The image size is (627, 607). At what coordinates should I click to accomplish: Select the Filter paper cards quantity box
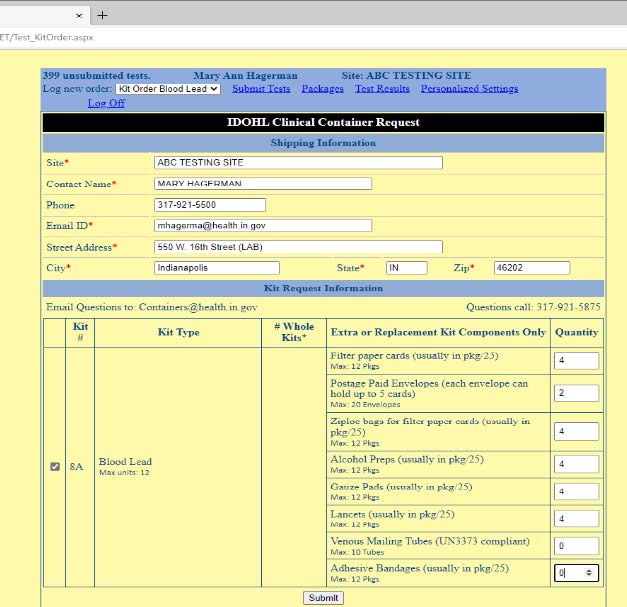[x=575, y=361]
